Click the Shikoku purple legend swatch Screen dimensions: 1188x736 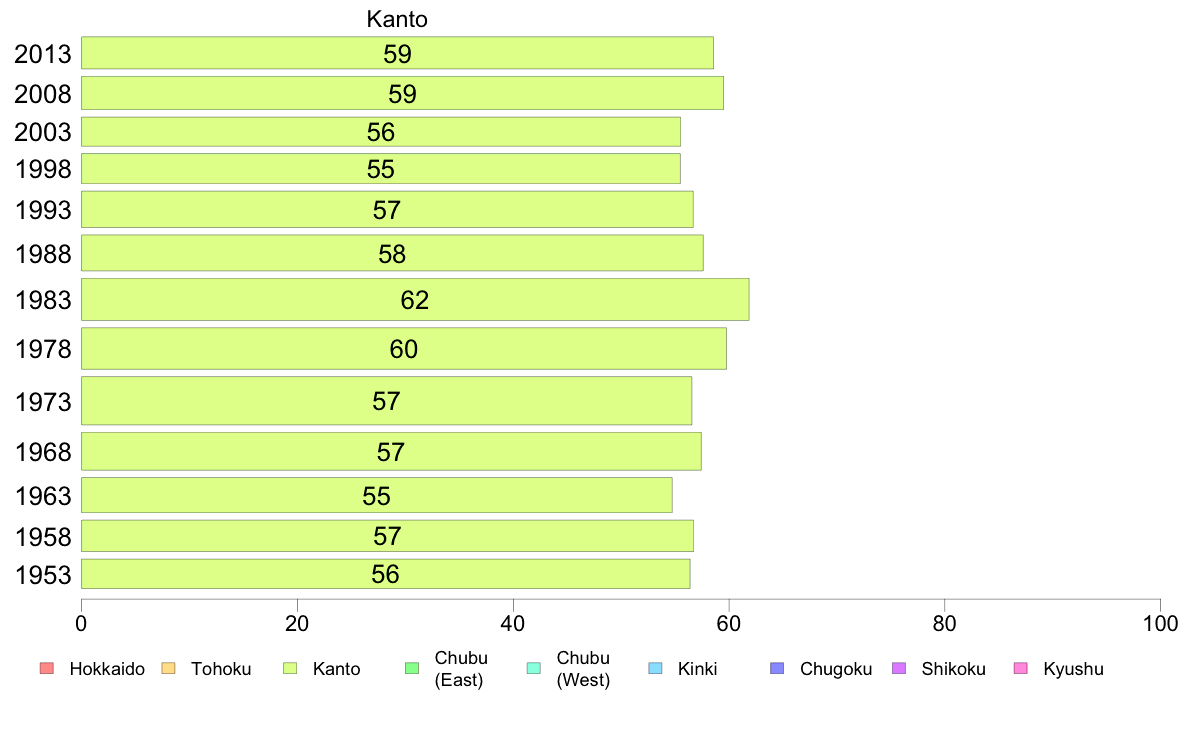(899, 668)
